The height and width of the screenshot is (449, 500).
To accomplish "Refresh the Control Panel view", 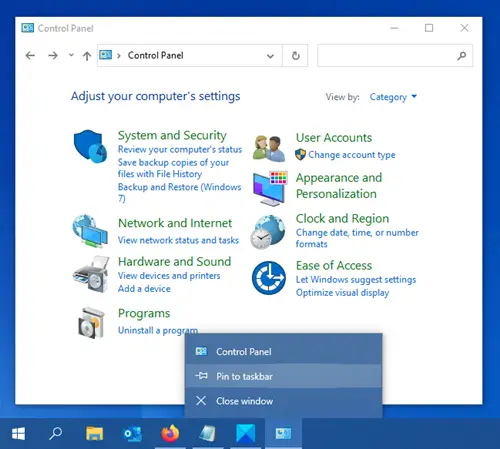I will pos(295,56).
